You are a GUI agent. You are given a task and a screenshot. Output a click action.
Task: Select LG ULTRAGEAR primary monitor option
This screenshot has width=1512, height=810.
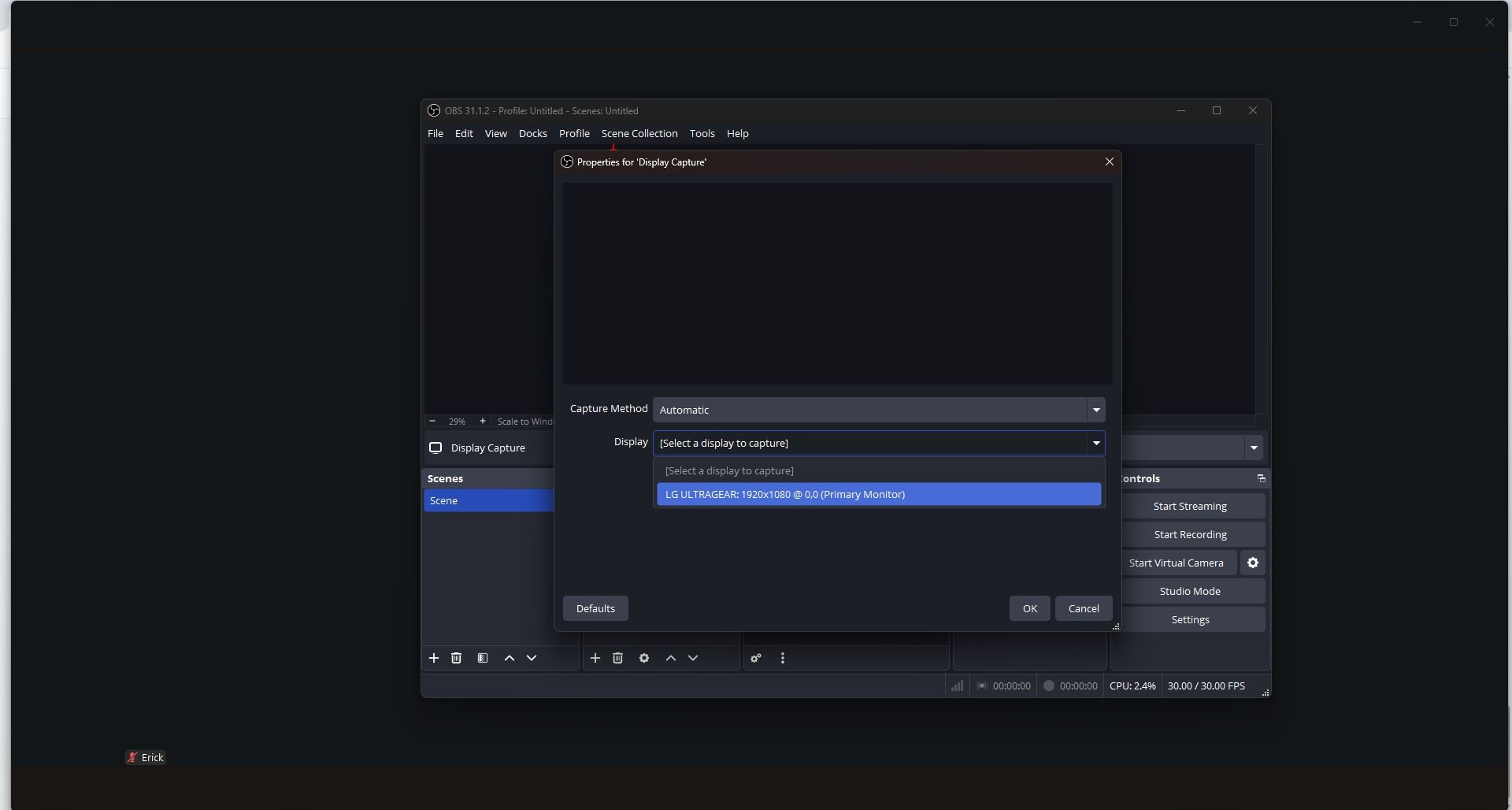click(879, 494)
